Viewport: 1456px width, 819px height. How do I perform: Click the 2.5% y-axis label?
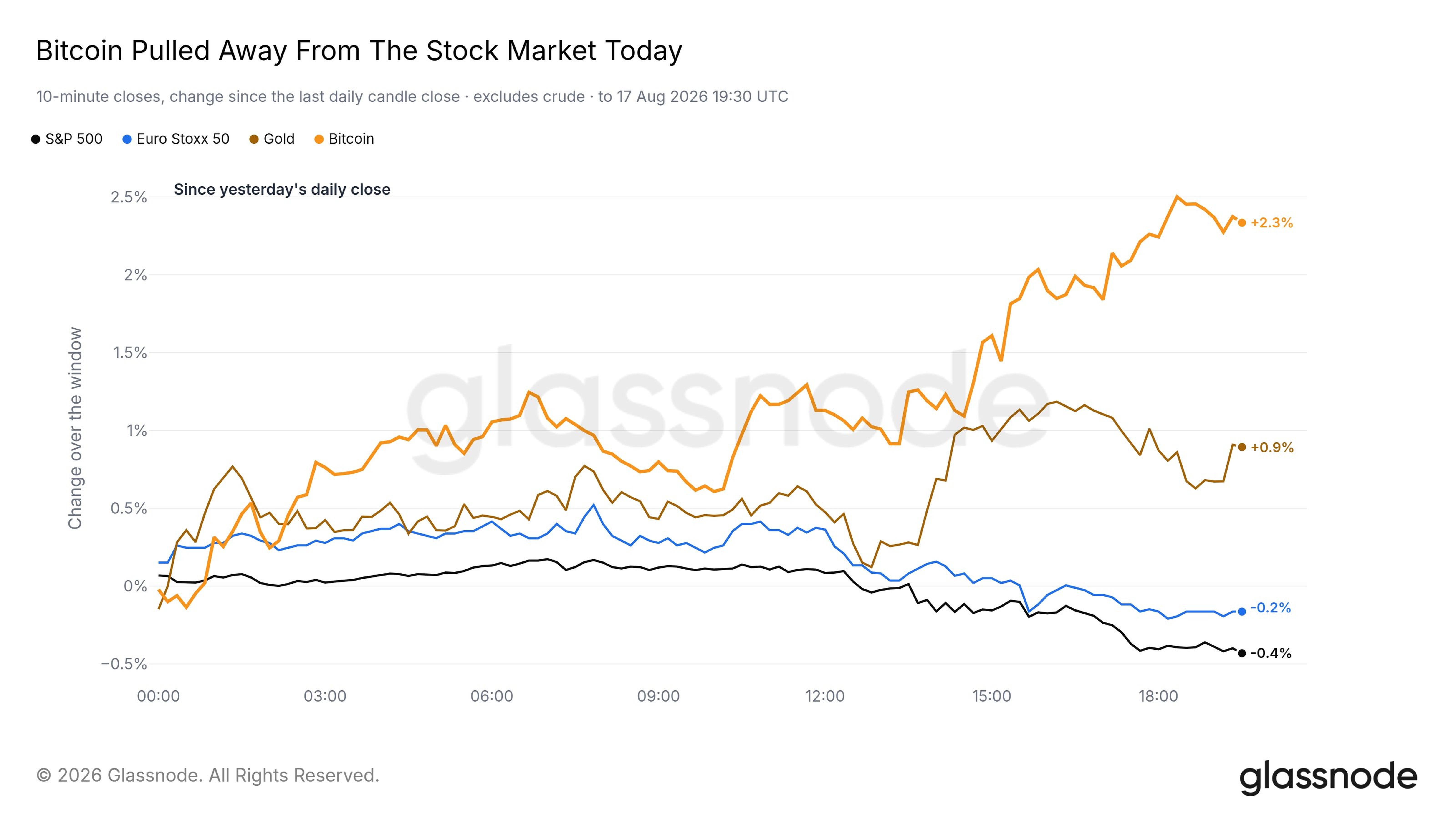(129, 197)
